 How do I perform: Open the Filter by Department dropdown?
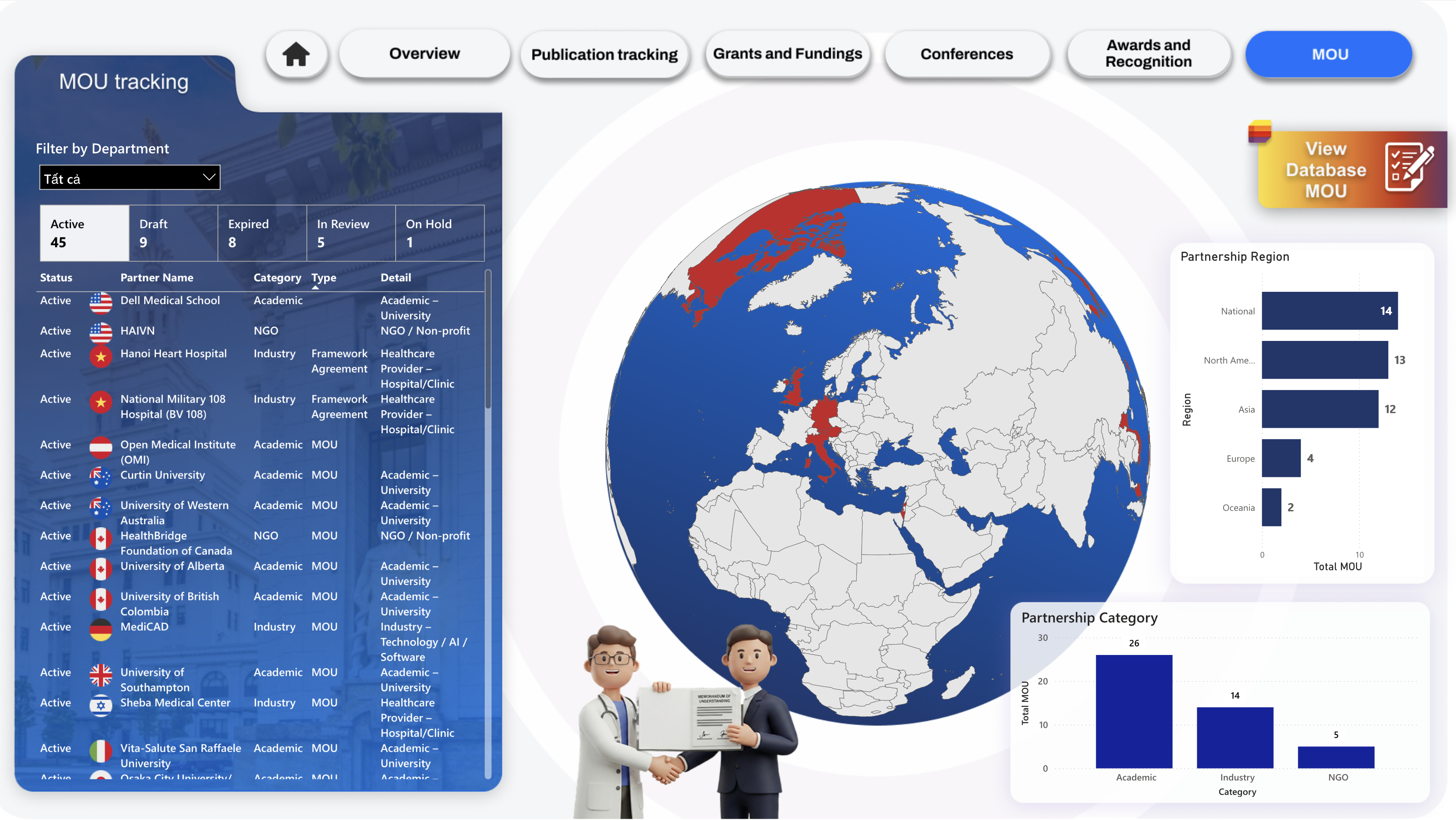(x=130, y=177)
